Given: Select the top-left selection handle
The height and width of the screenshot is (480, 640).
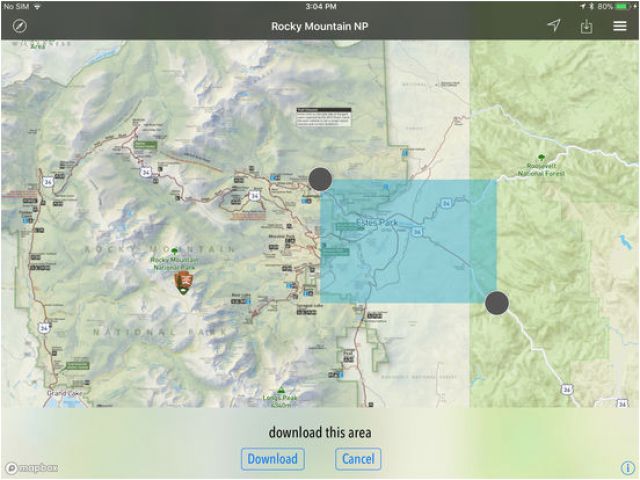Looking at the screenshot, I should pos(320,179).
